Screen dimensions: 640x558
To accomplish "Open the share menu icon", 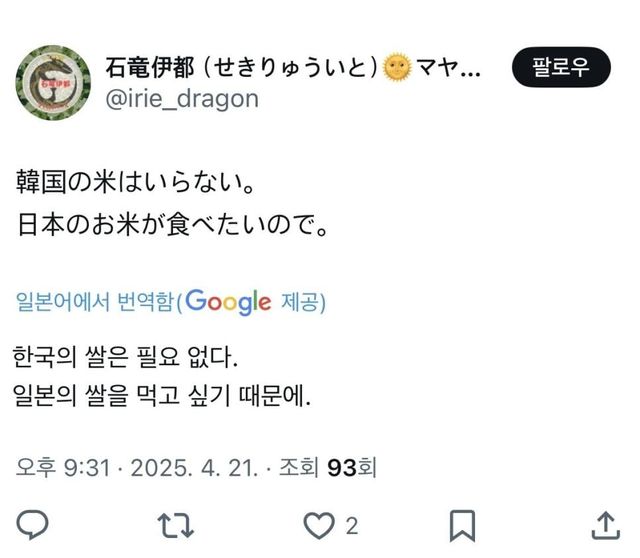I will coord(606,525).
